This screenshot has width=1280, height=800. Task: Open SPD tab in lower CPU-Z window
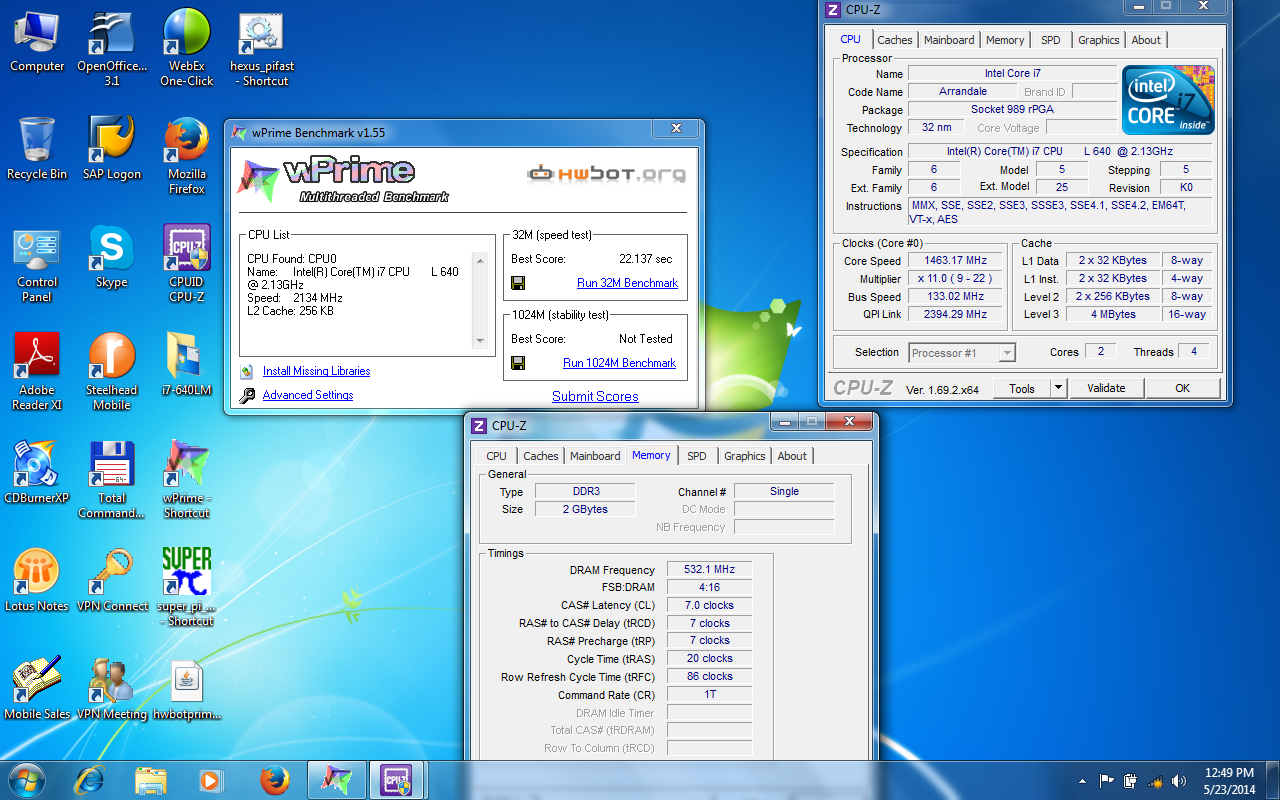tap(697, 456)
